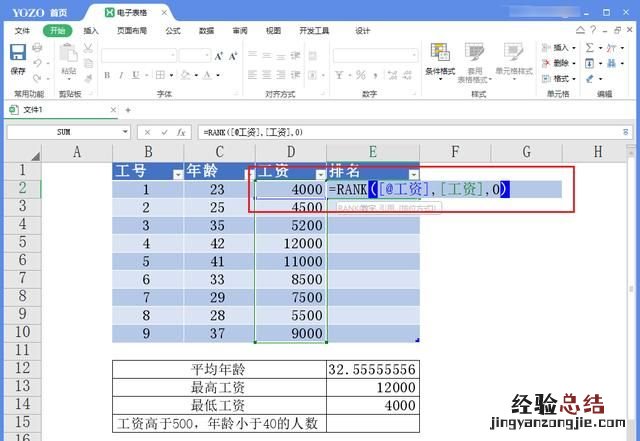Click the 文件 menu button
640x441 pixels.
21,31
